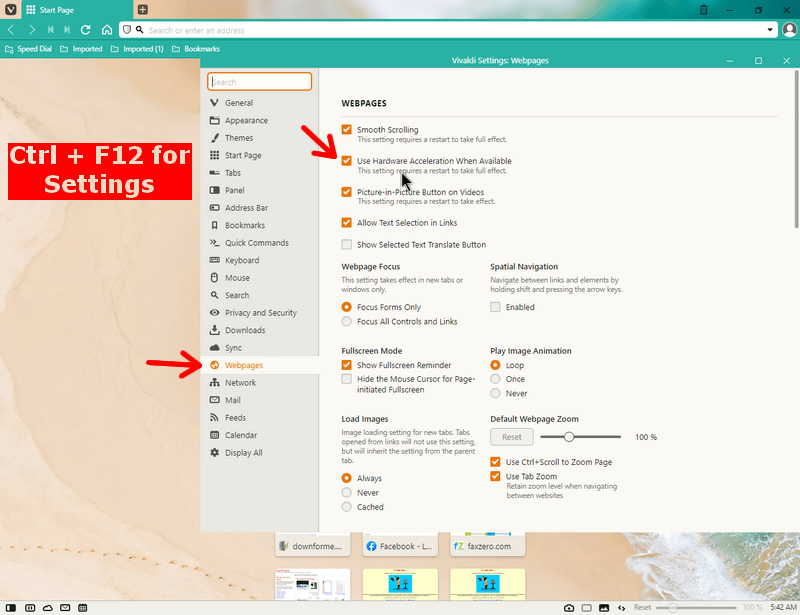
Task: Uncheck Use Tab Zoom
Action: pos(495,476)
